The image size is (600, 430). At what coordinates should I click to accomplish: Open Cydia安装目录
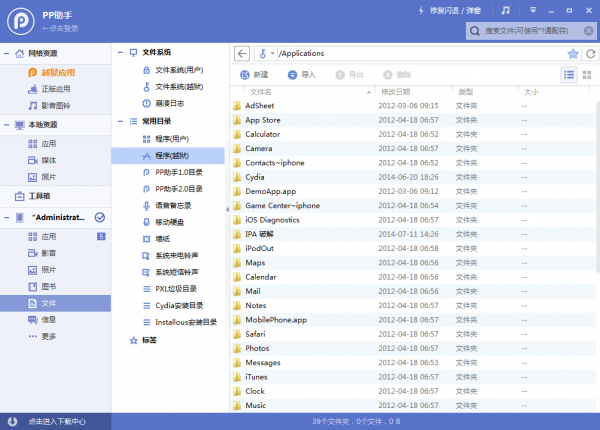(168, 306)
